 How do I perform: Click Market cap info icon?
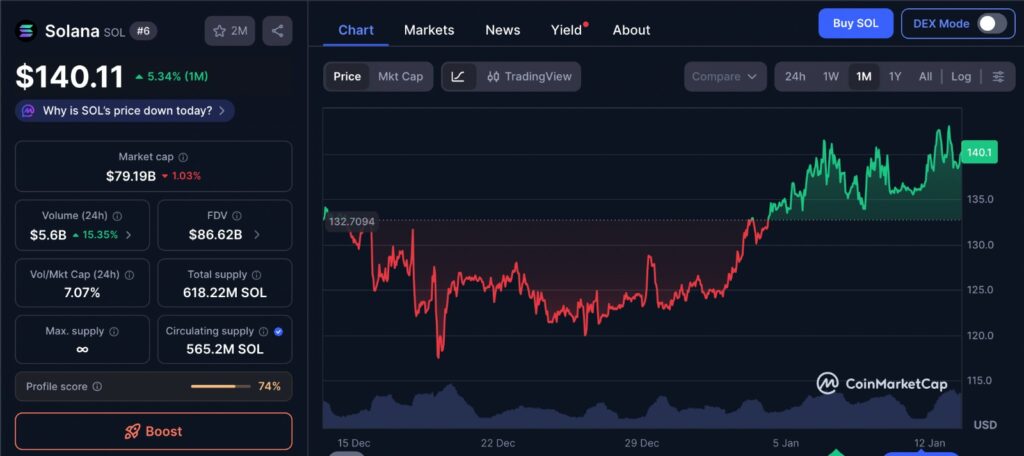[x=183, y=157]
